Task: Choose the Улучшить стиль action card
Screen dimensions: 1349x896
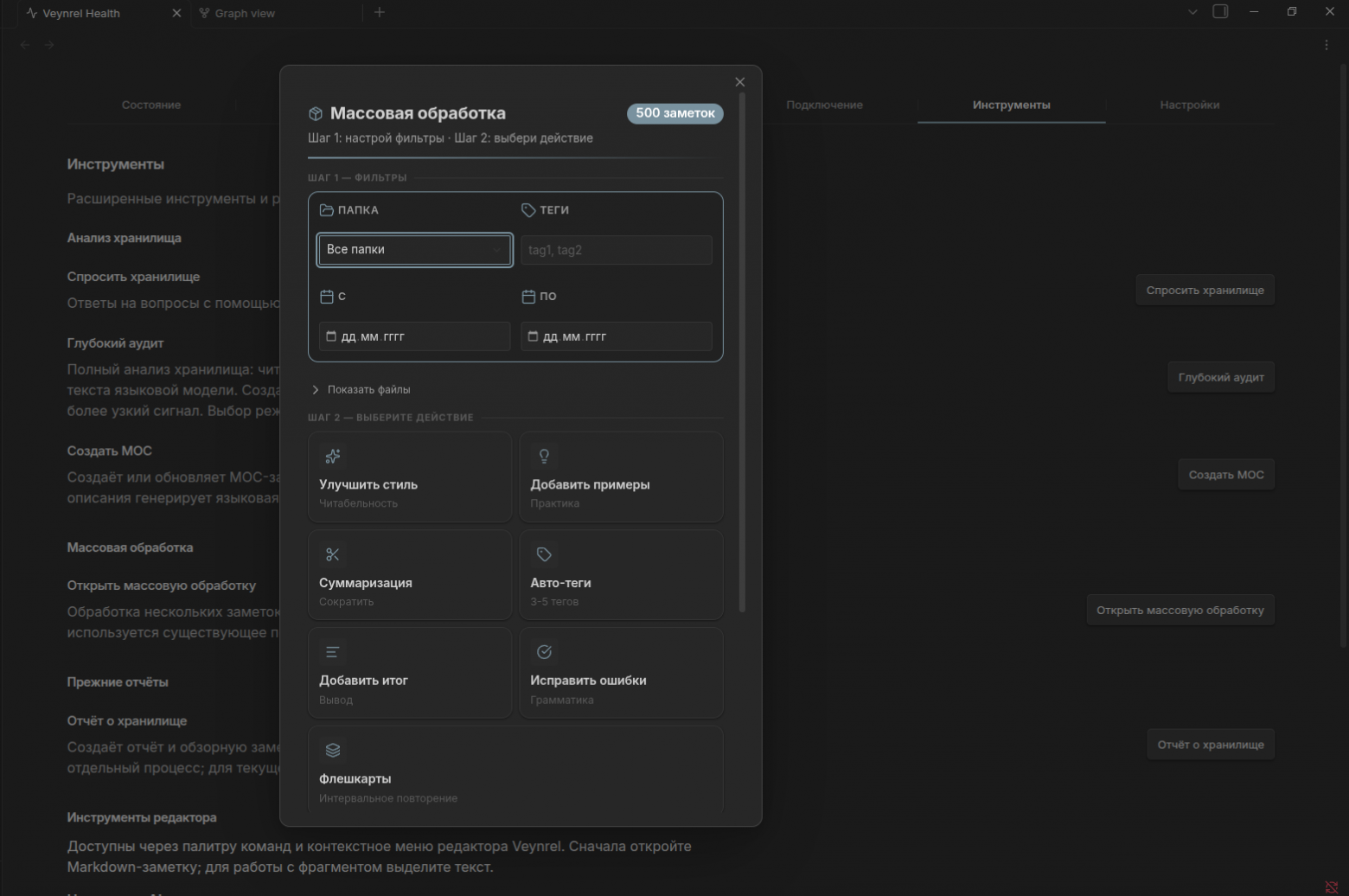Action: click(410, 477)
